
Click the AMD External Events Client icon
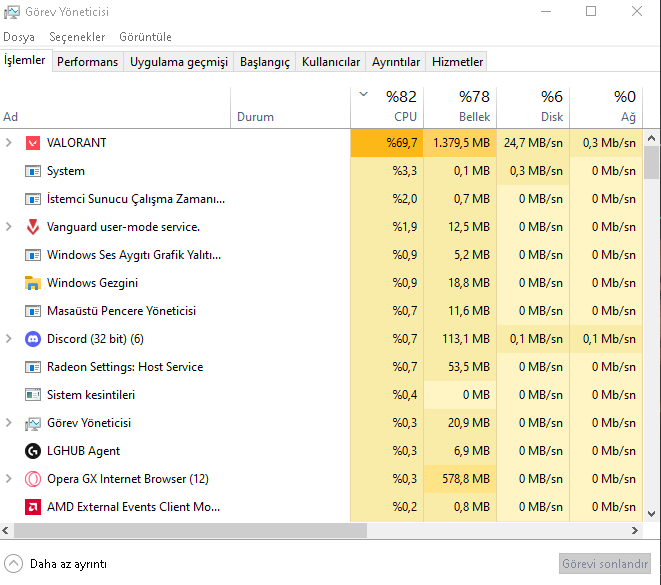33,507
